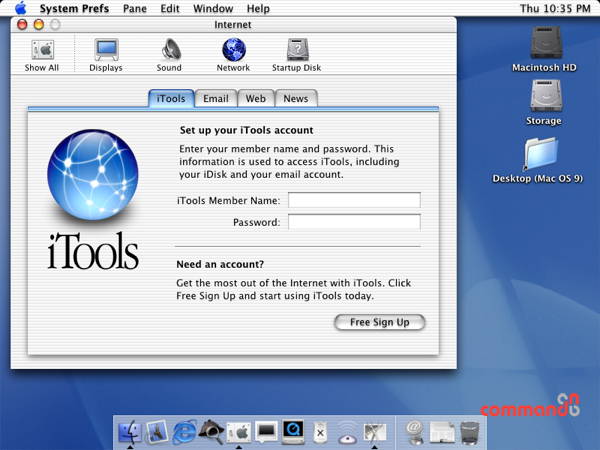Open Sherlock from the Dock
Screen dimensions: 600x450
[x=211, y=432]
